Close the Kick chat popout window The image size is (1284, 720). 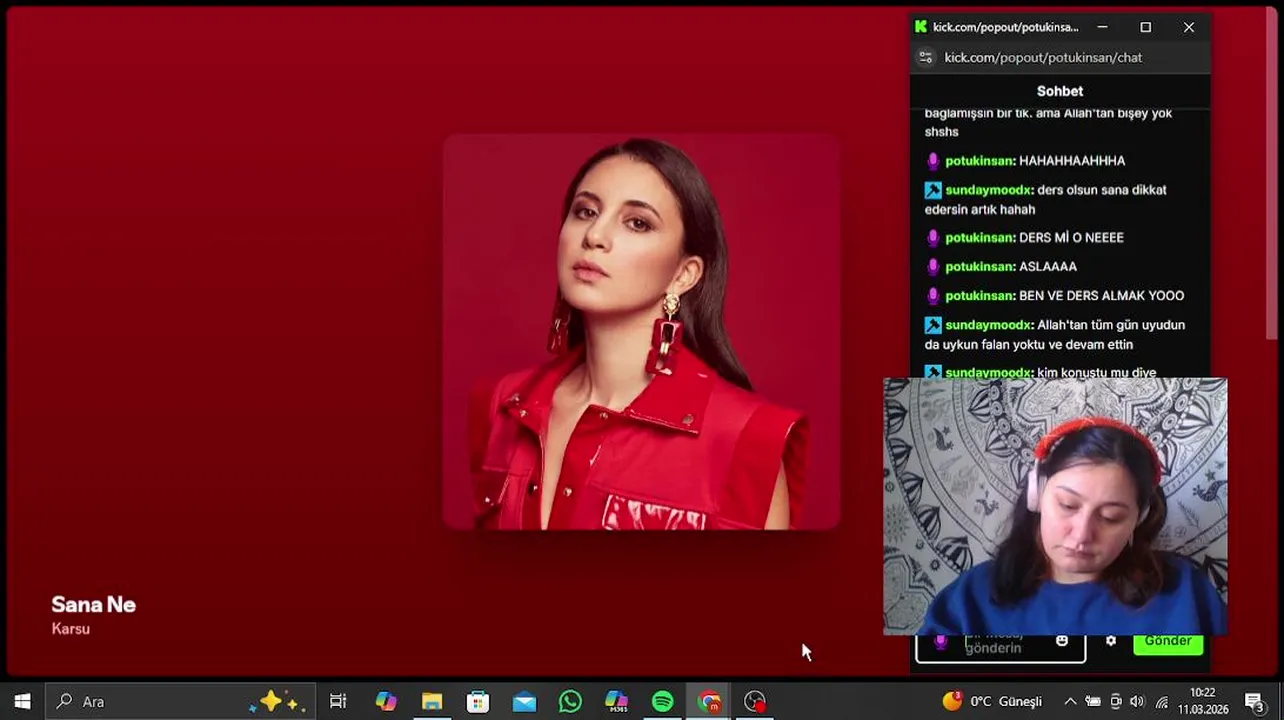(1189, 27)
